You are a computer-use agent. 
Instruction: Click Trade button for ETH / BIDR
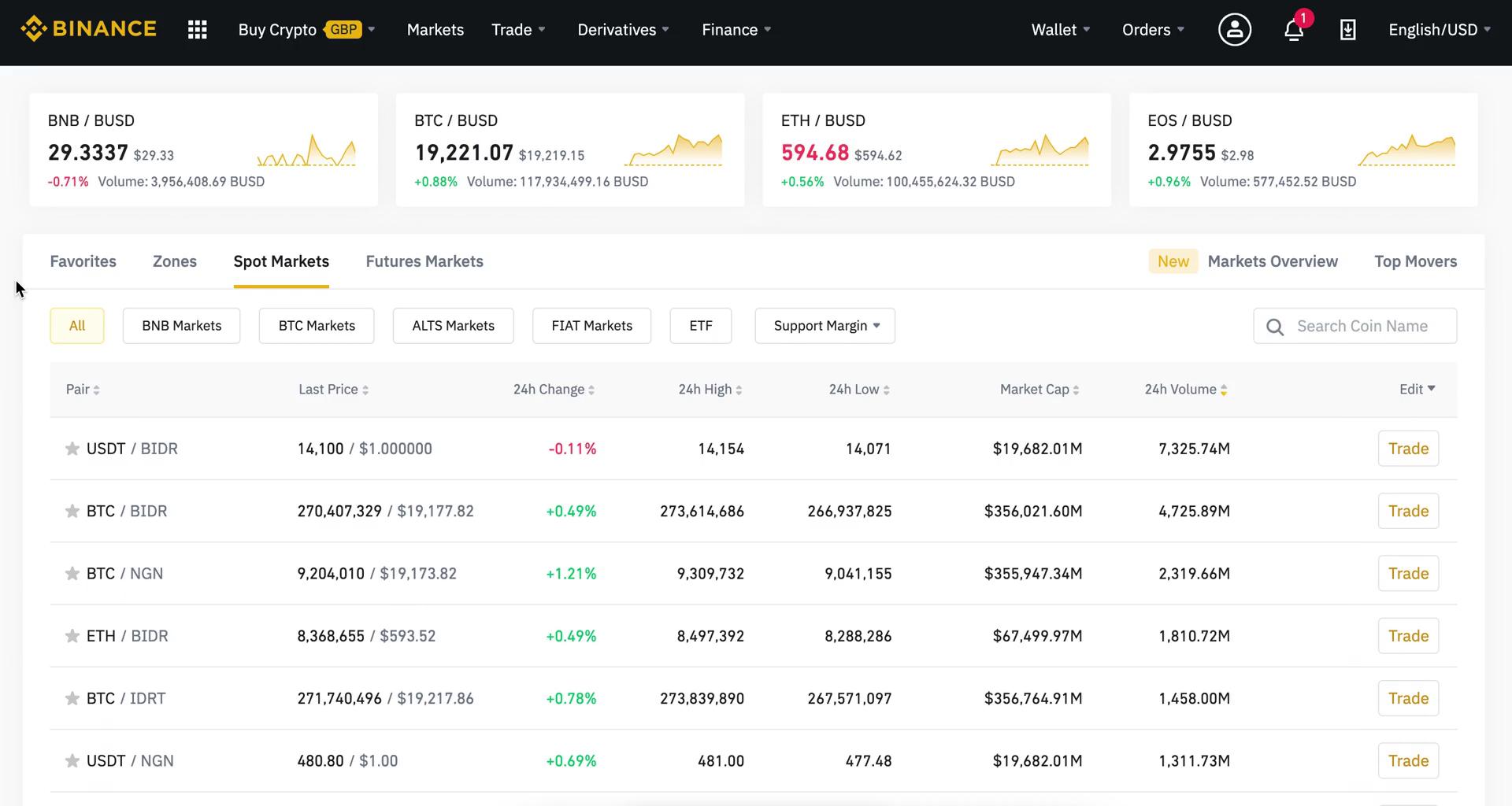point(1409,636)
